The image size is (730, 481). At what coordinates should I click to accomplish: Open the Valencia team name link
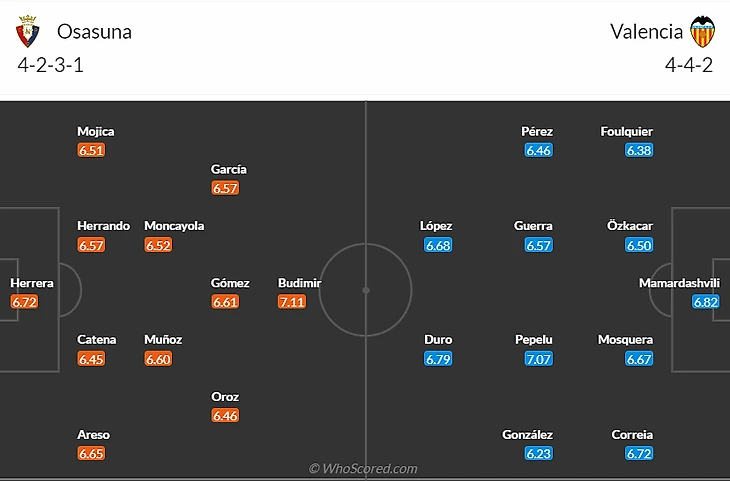click(647, 31)
